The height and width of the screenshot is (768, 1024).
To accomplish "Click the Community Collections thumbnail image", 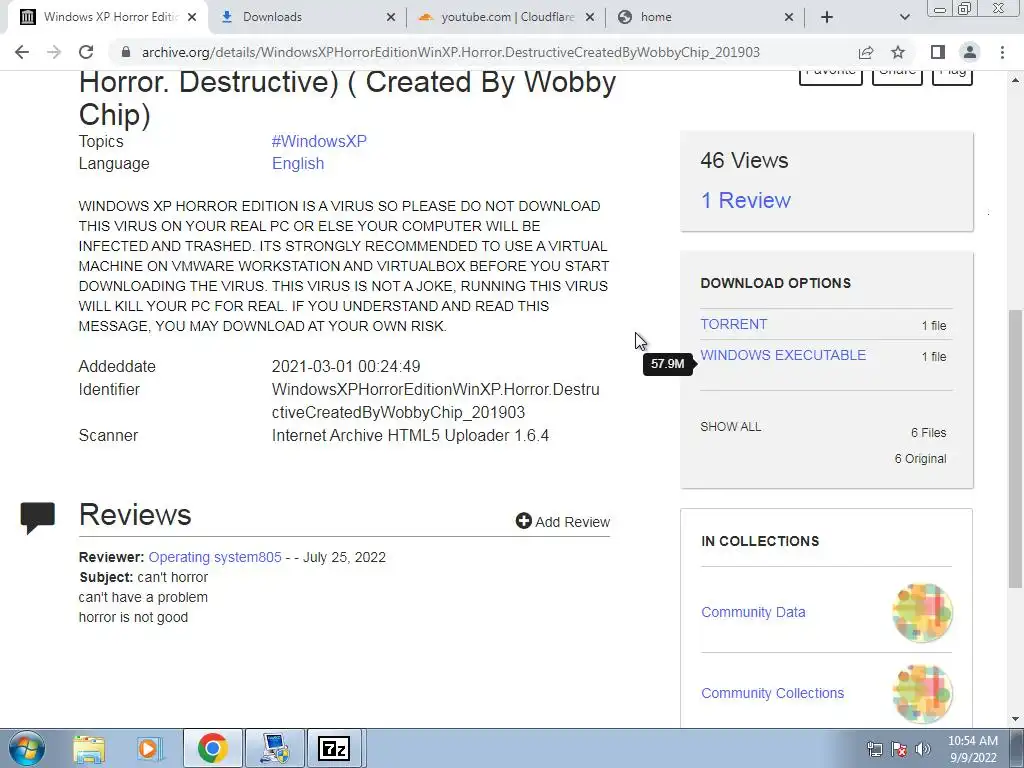I will coord(922,694).
